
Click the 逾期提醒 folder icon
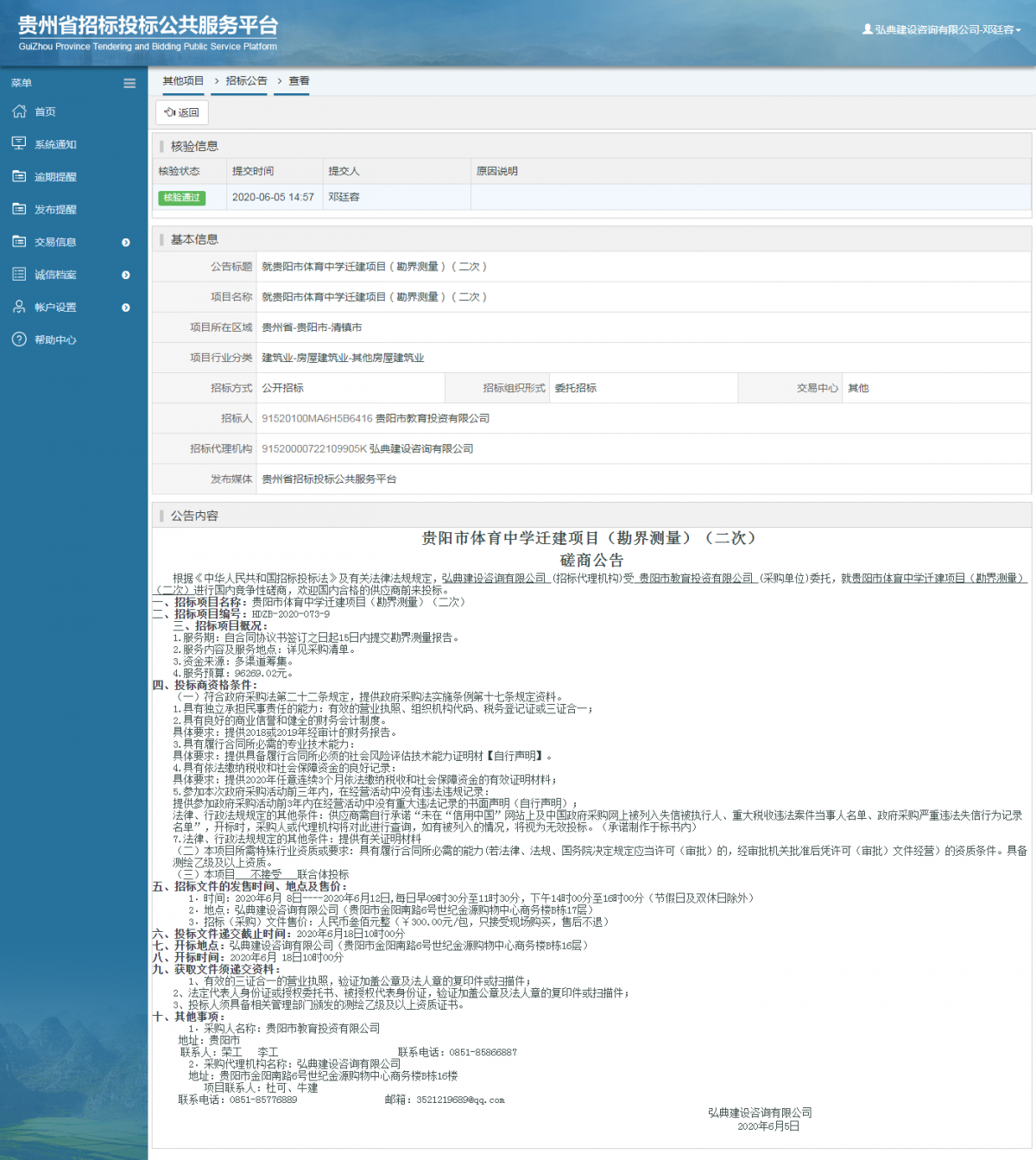click(19, 176)
